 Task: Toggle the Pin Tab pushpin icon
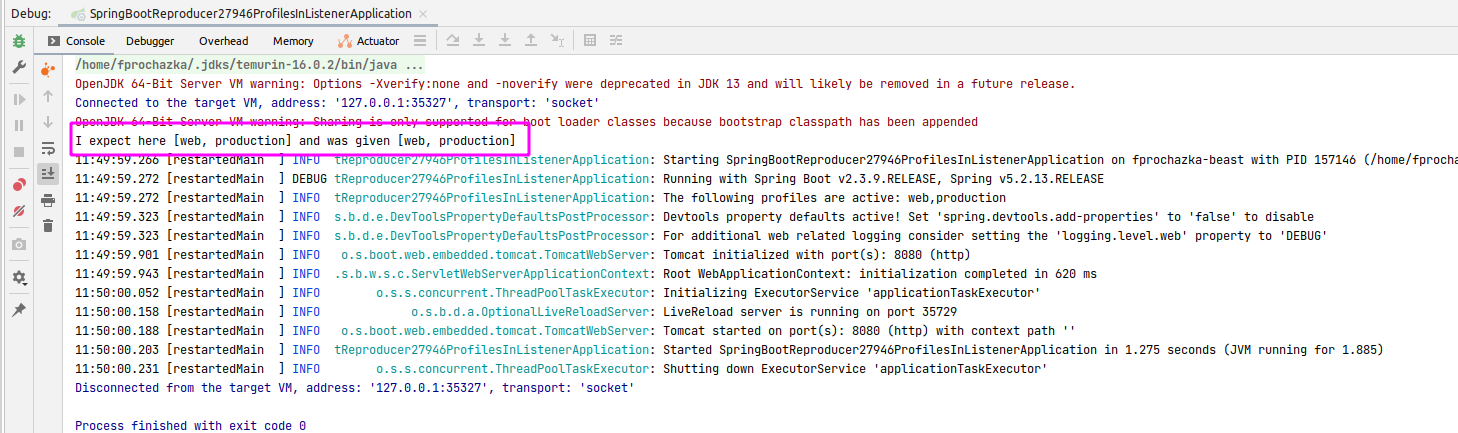click(x=18, y=310)
